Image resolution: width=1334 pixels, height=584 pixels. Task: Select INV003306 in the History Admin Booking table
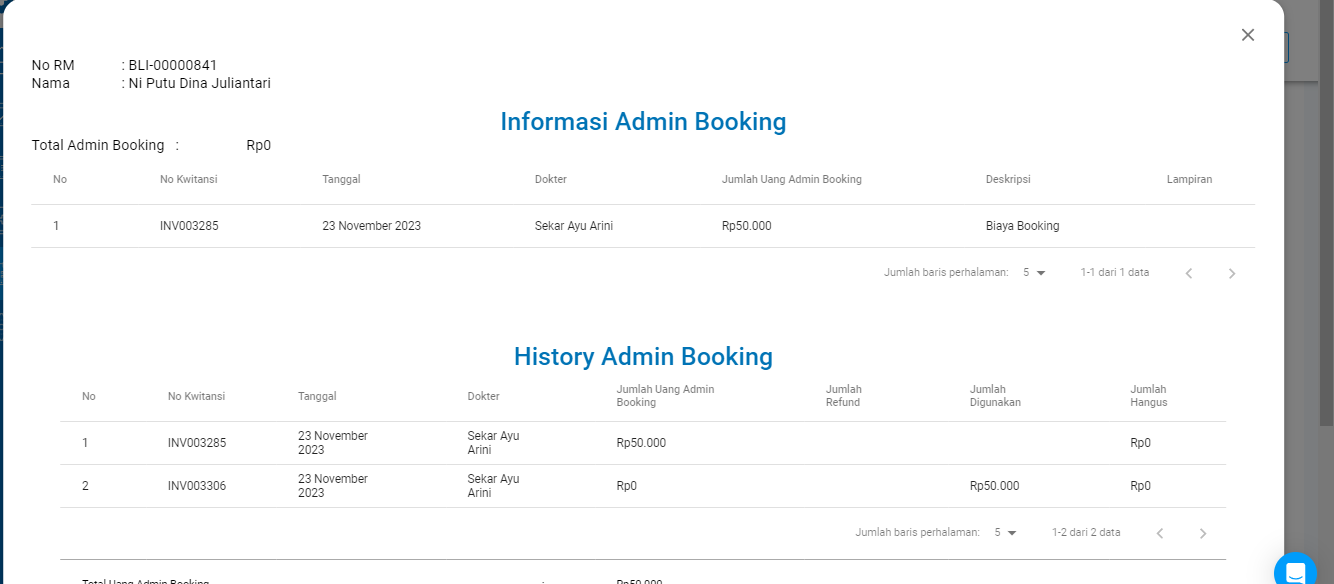(197, 486)
